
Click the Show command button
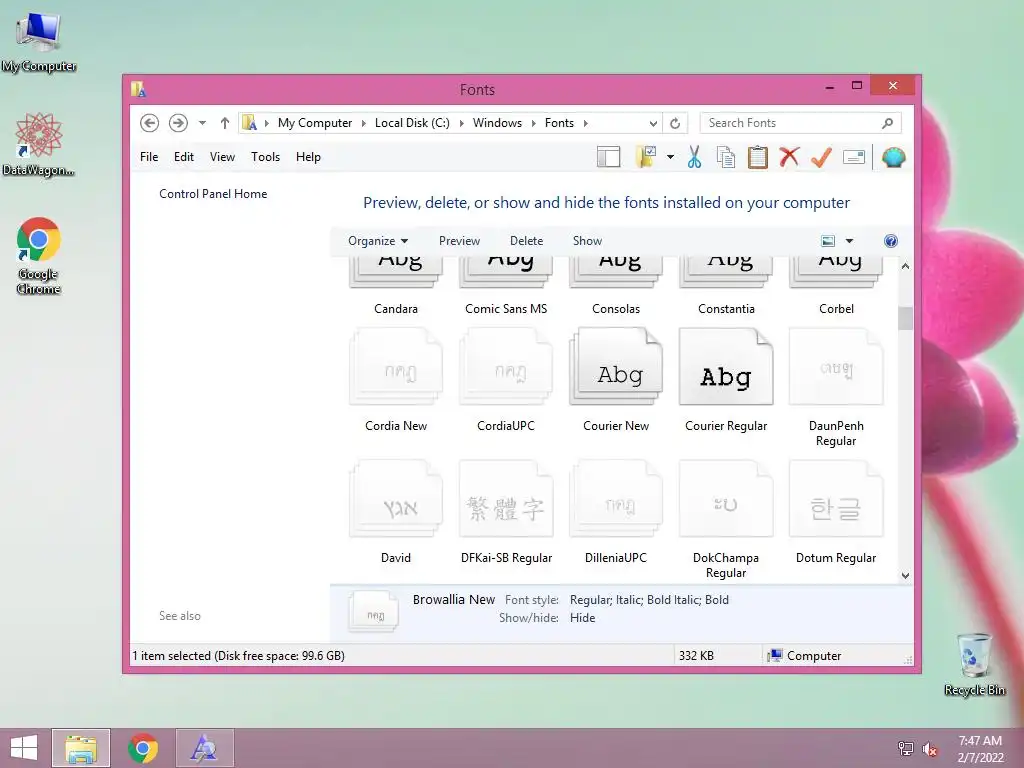click(x=587, y=241)
